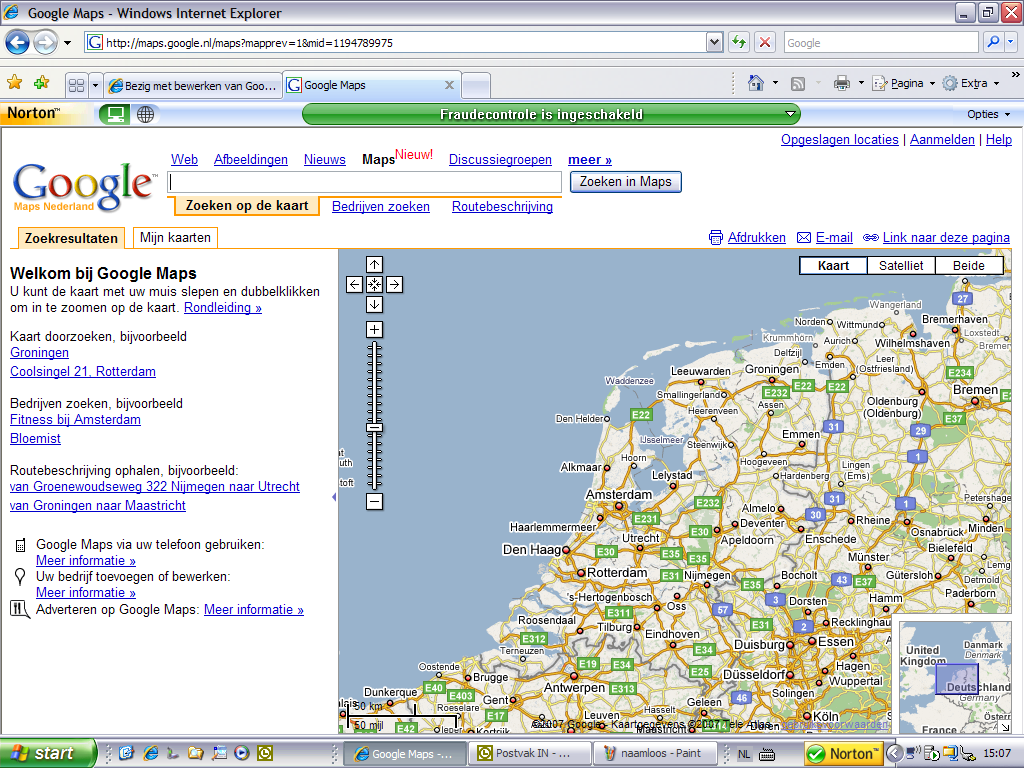The height and width of the screenshot is (768, 1024).
Task: Click the overview minimap thumbnail
Action: [955, 677]
